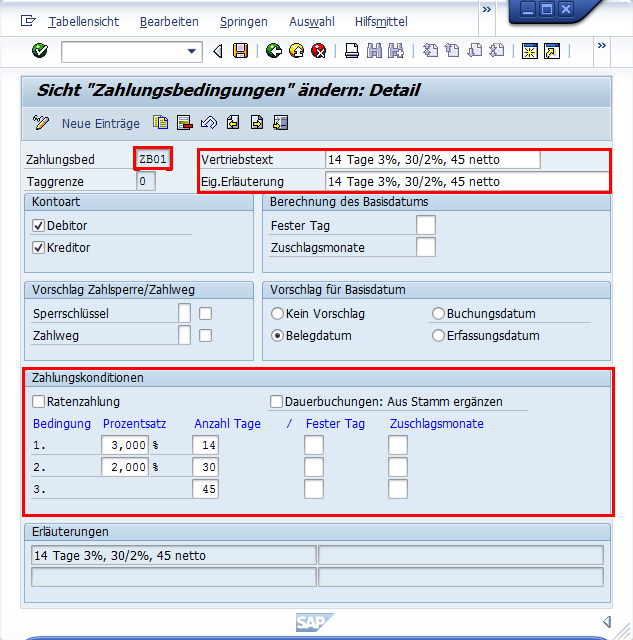633x640 pixels.
Task: Open the command field dropdown
Action: point(191,51)
